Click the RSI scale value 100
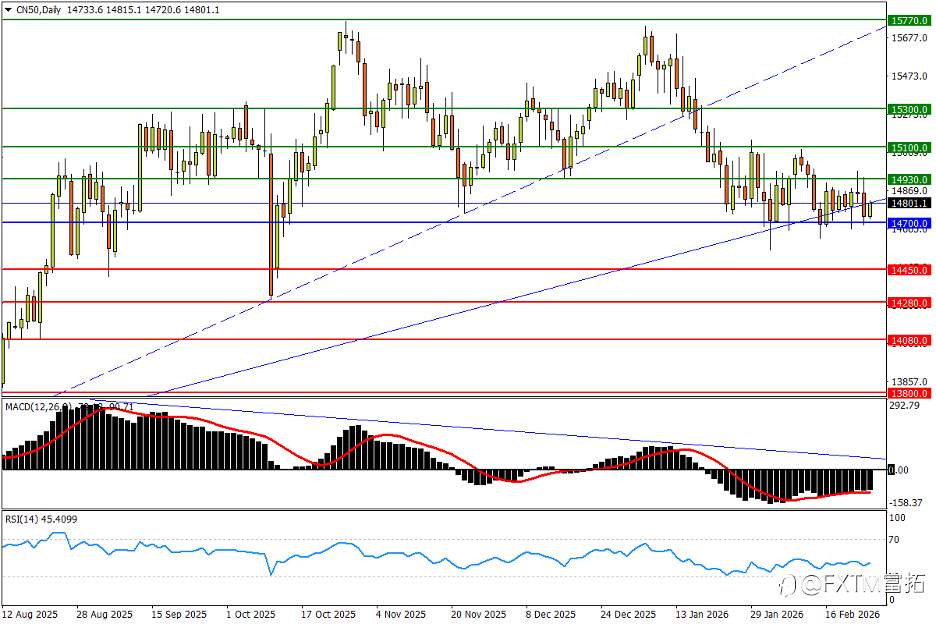 [897, 518]
